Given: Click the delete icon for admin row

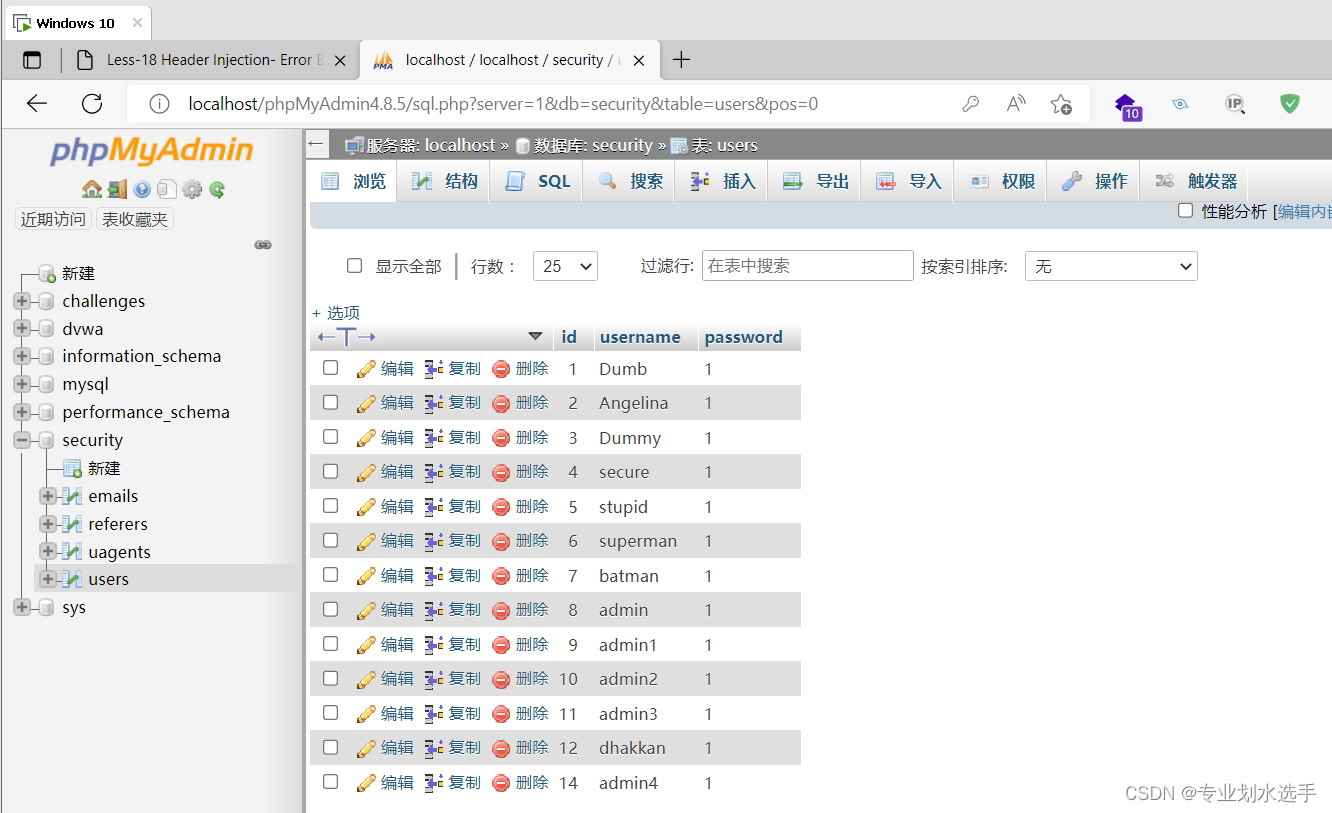Looking at the screenshot, I should click(502, 610).
